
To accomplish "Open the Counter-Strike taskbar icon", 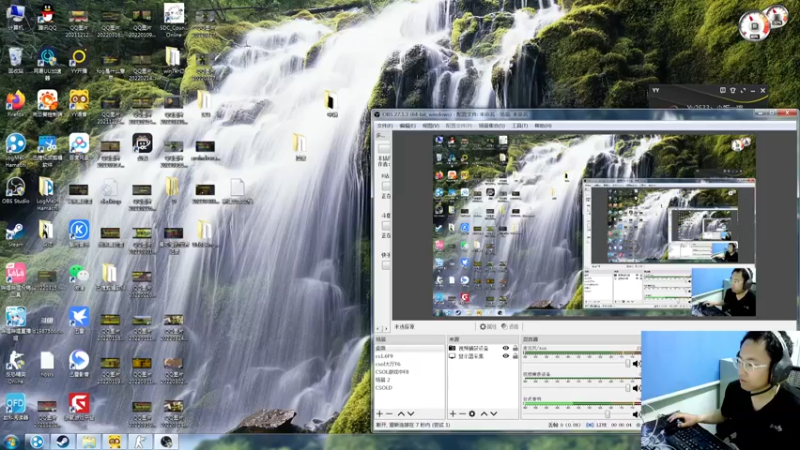I will pyautogui.click(x=140, y=441).
